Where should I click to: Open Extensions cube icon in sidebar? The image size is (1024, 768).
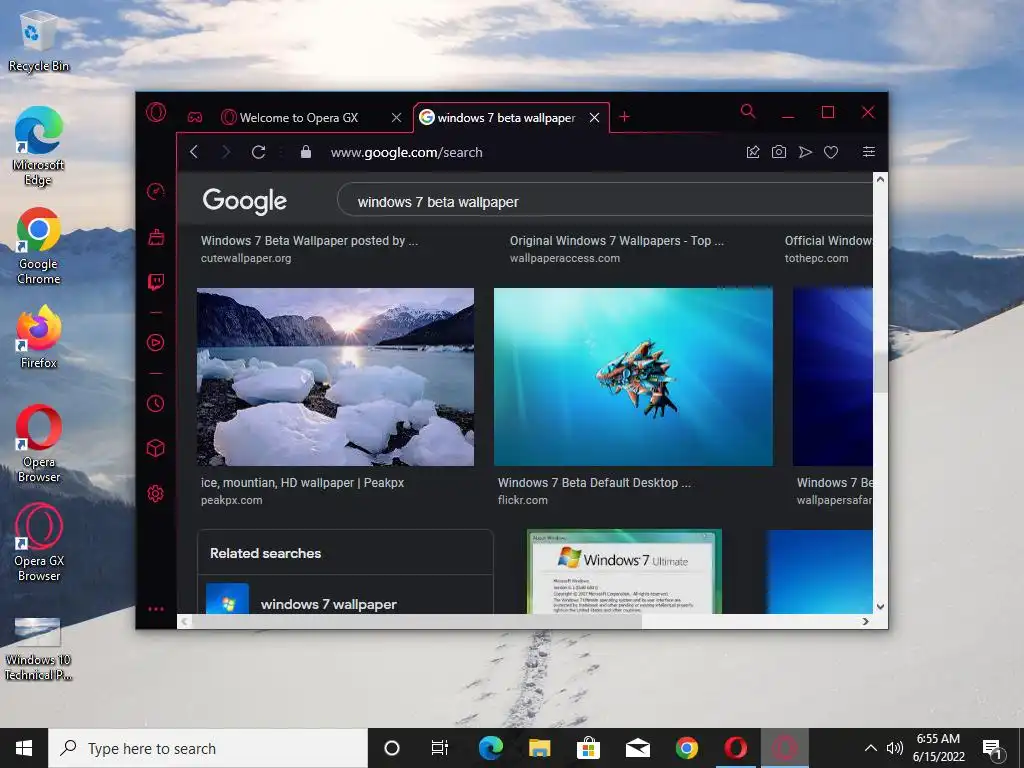(x=155, y=448)
